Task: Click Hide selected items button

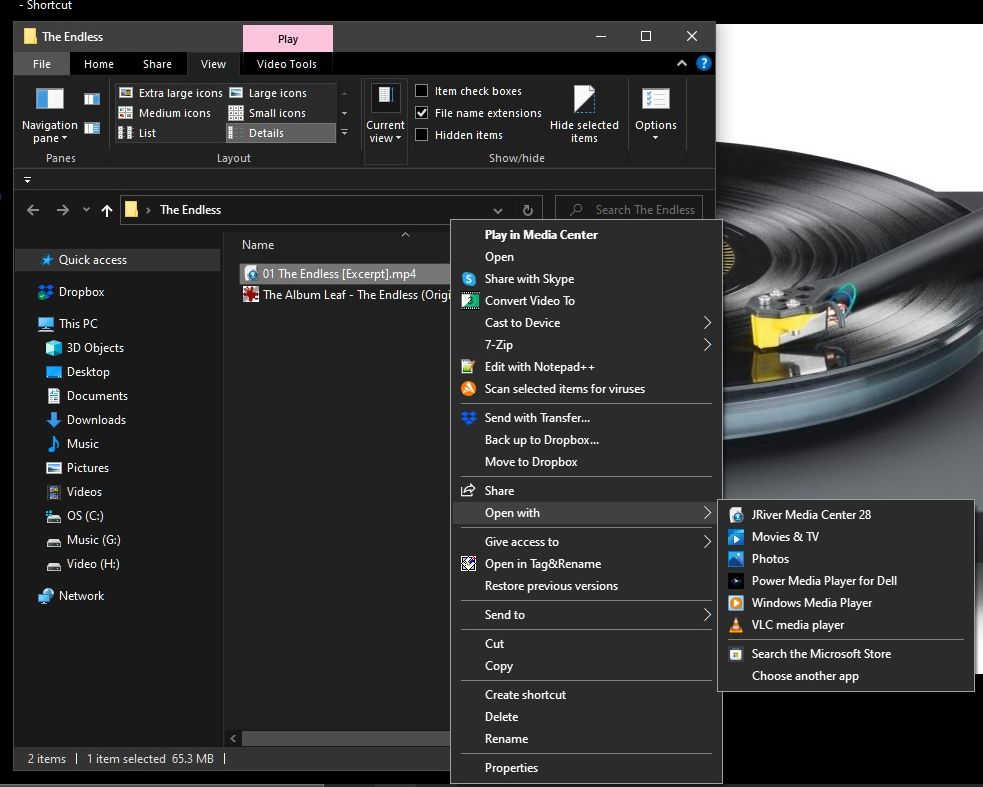Action: tap(584, 113)
